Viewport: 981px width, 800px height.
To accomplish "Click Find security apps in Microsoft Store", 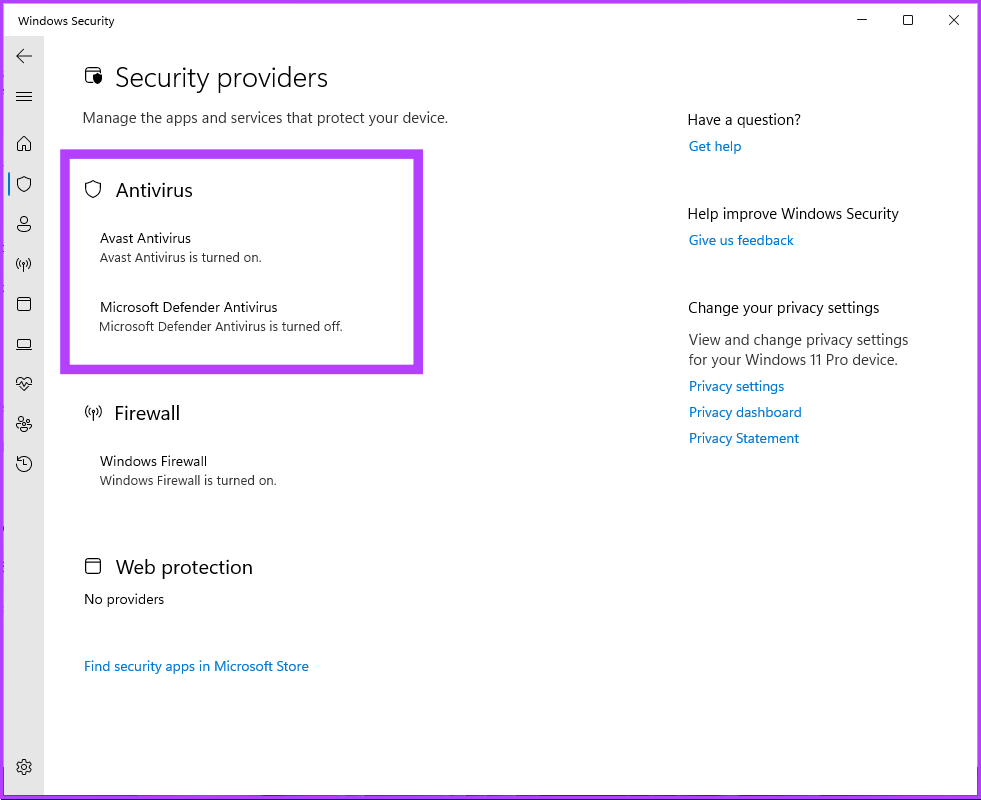I will pos(196,666).
